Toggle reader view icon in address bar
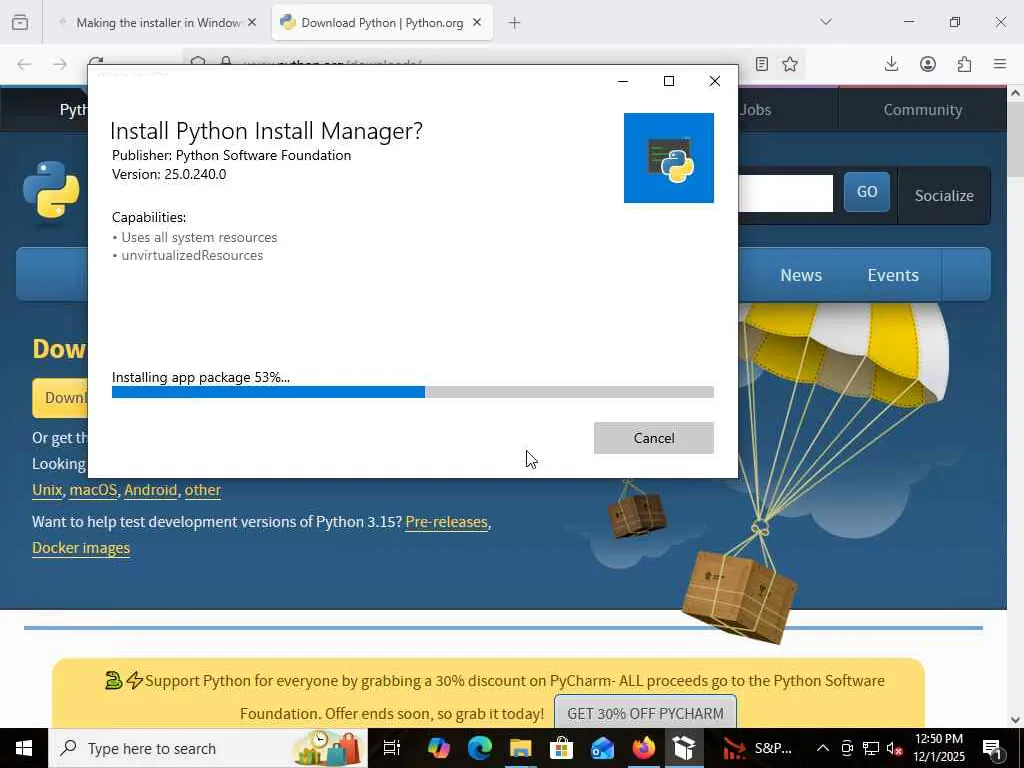 click(x=761, y=64)
